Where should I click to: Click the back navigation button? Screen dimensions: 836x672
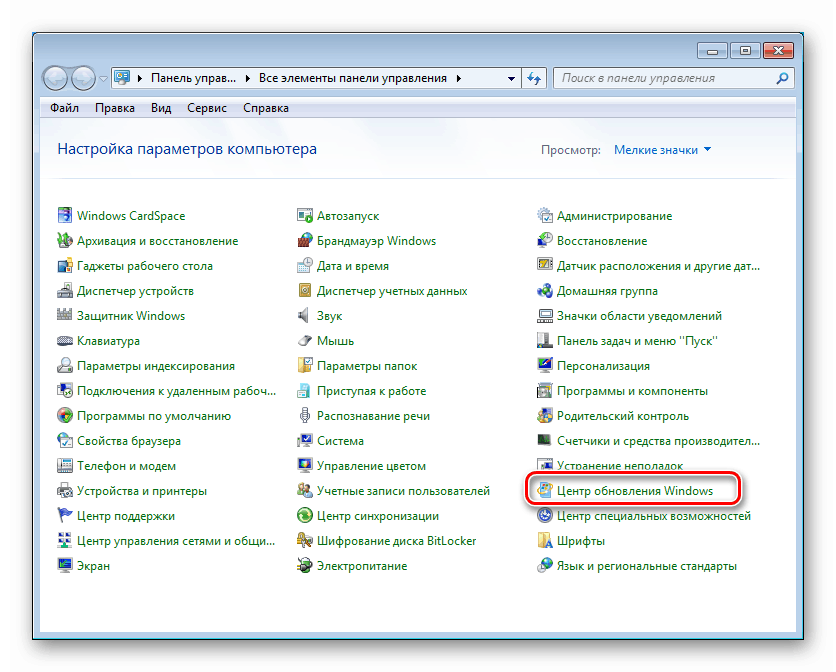click(53, 77)
